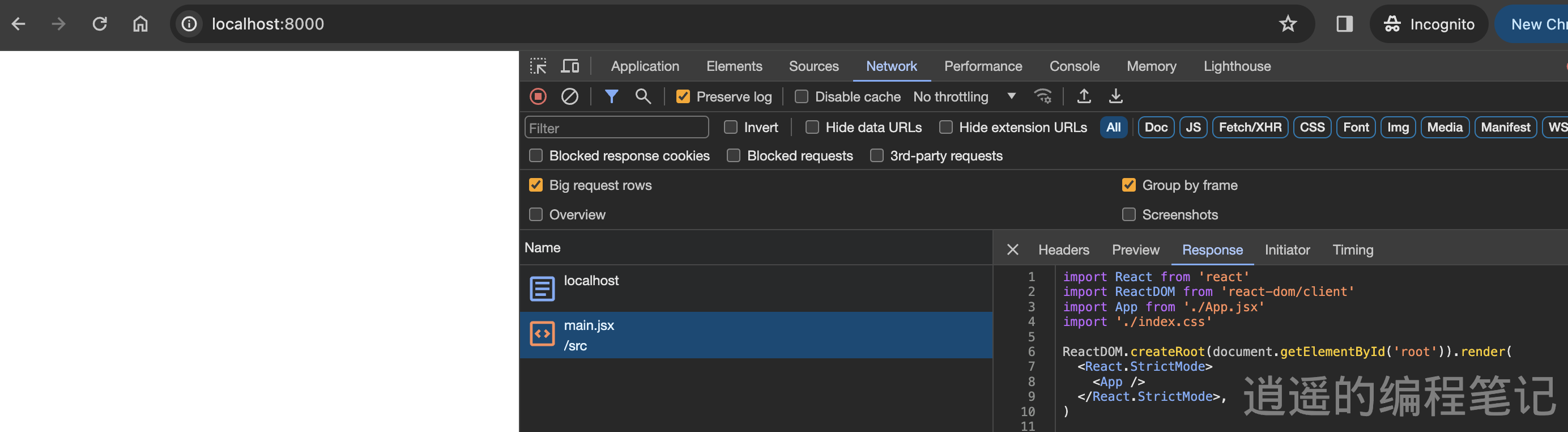
Task: Open network conditions wifi icon
Action: (1043, 96)
